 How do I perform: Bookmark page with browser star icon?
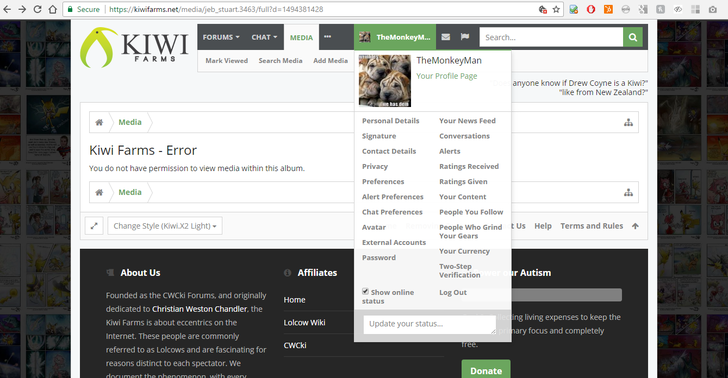pos(556,9)
